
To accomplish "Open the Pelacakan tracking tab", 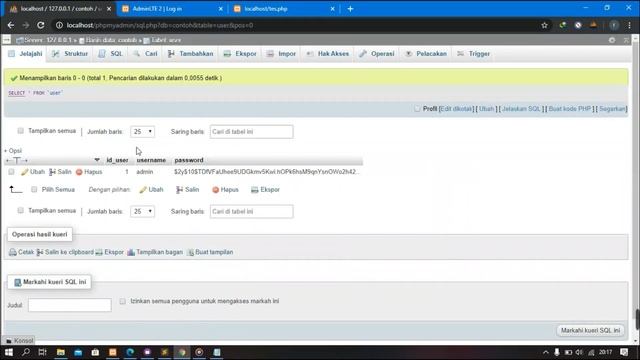I will coord(427,54).
